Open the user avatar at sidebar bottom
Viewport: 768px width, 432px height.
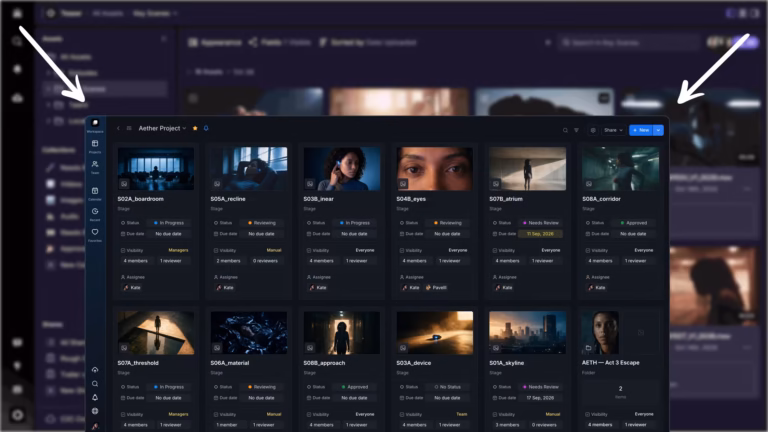click(95, 426)
